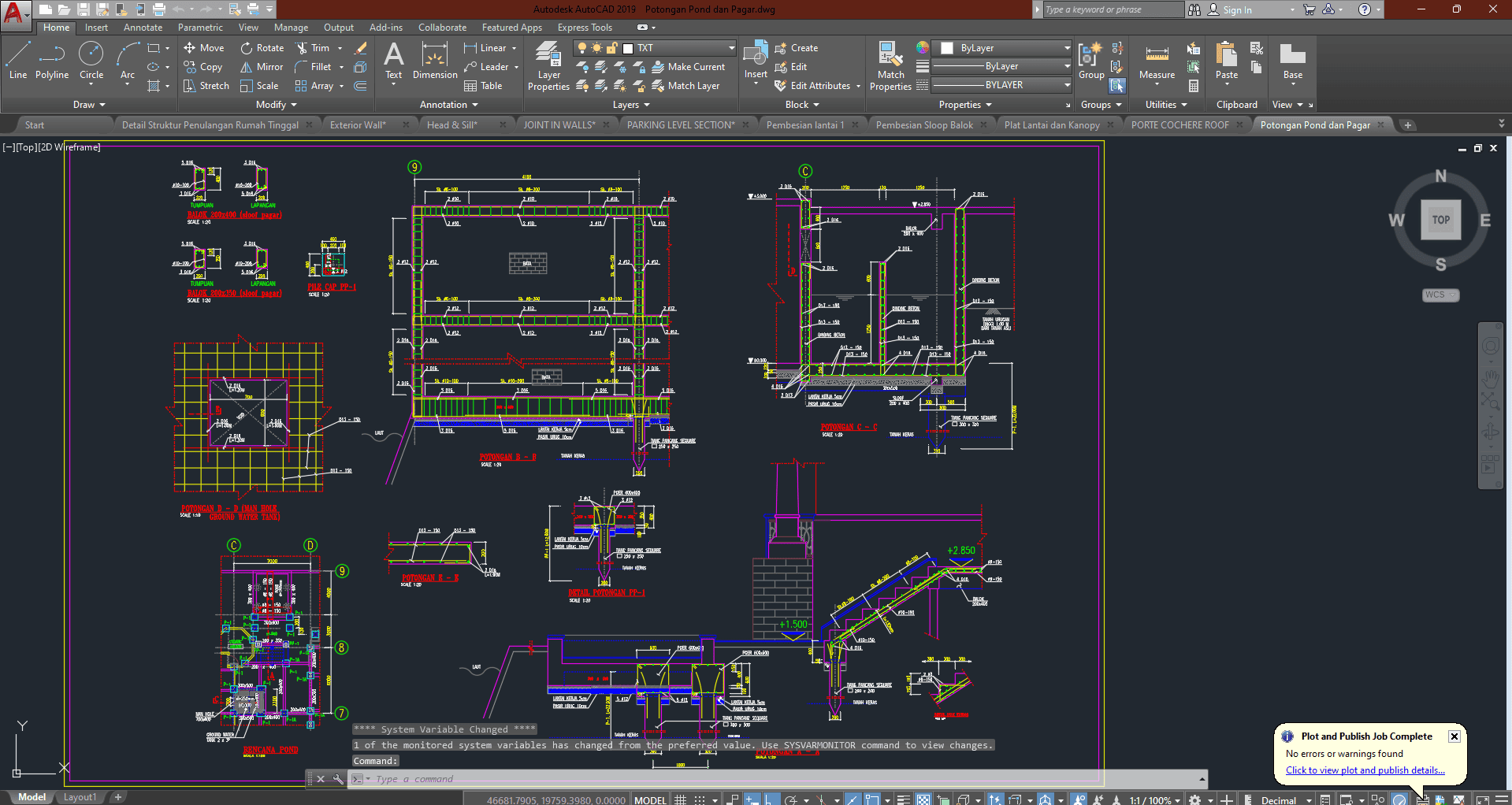Toggle drawing grid display in status bar
The width and height of the screenshot is (1512, 805).
(x=681, y=799)
